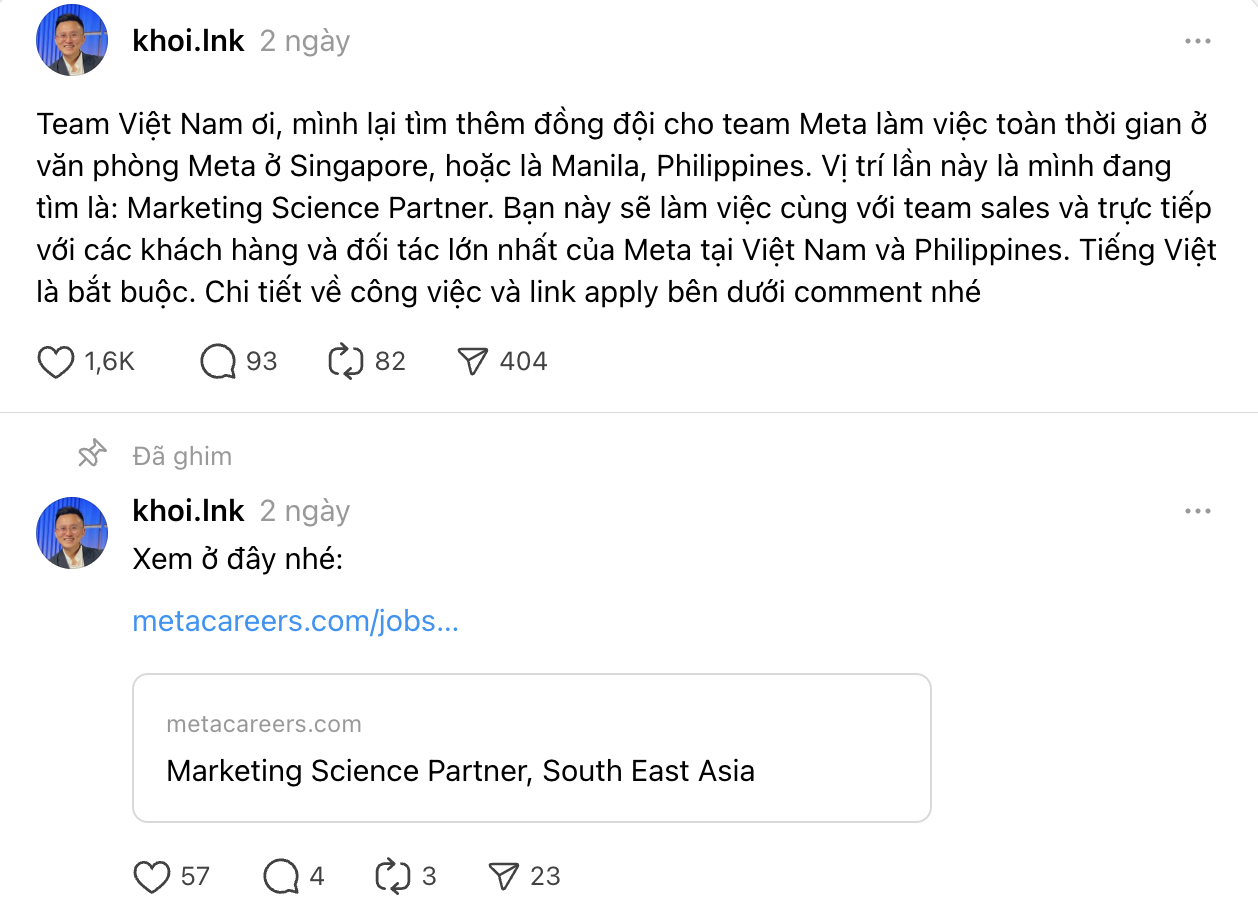
Task: Open the Marketing Science Partner job preview card
Action: [x=532, y=747]
